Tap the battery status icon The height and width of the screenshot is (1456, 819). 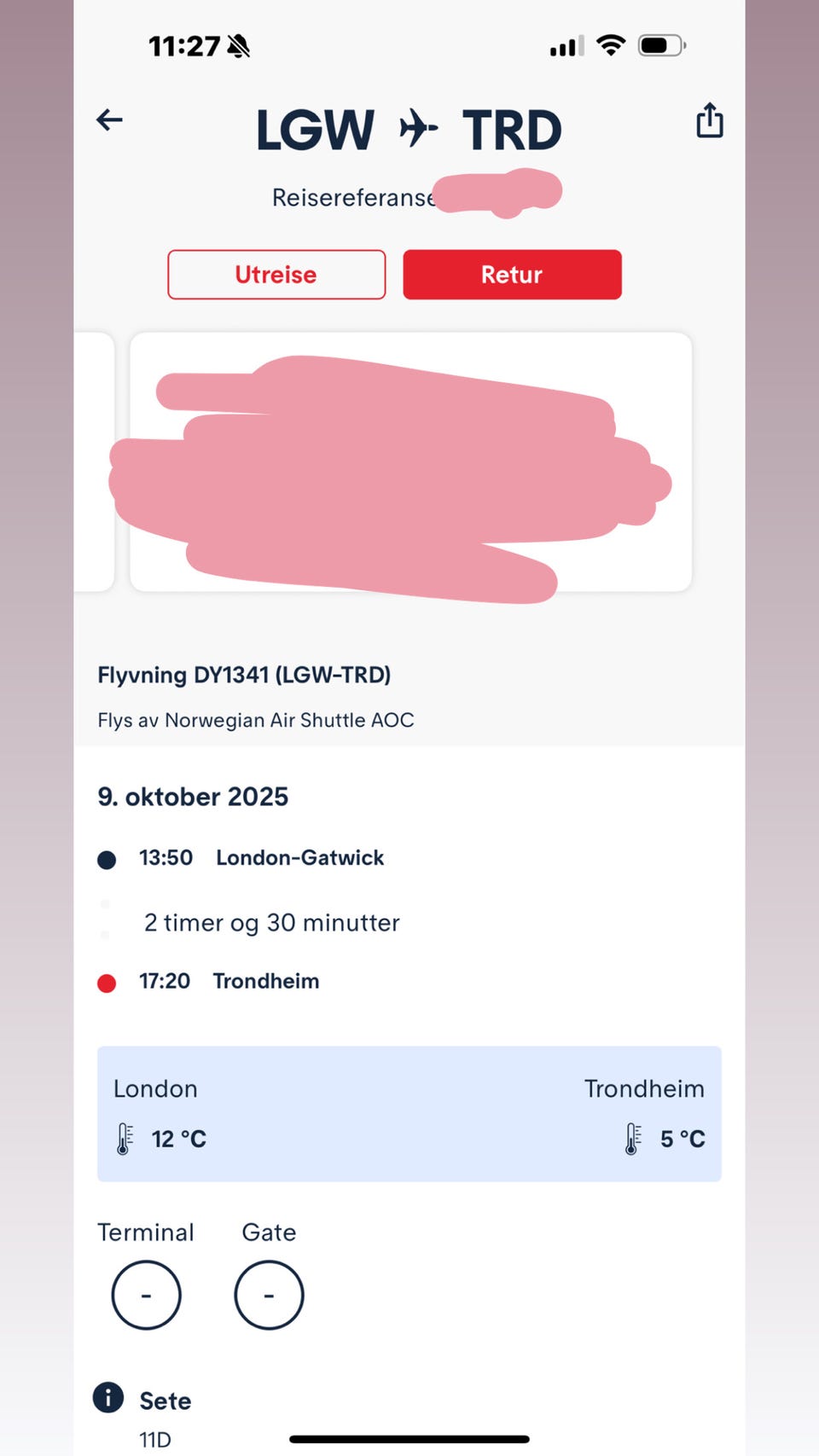coord(662,45)
